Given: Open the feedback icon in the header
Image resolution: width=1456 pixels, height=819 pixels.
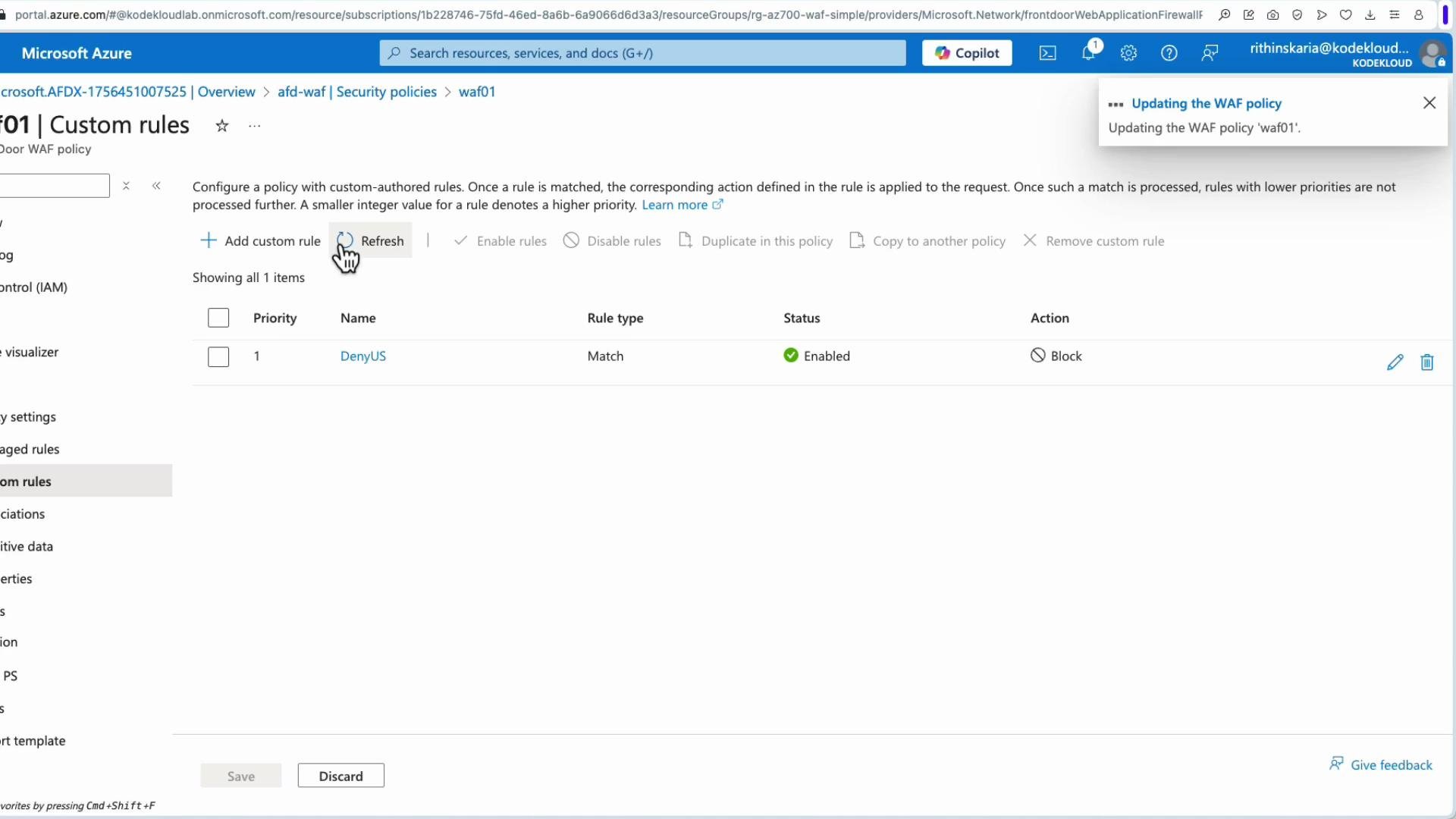Looking at the screenshot, I should [x=1210, y=53].
